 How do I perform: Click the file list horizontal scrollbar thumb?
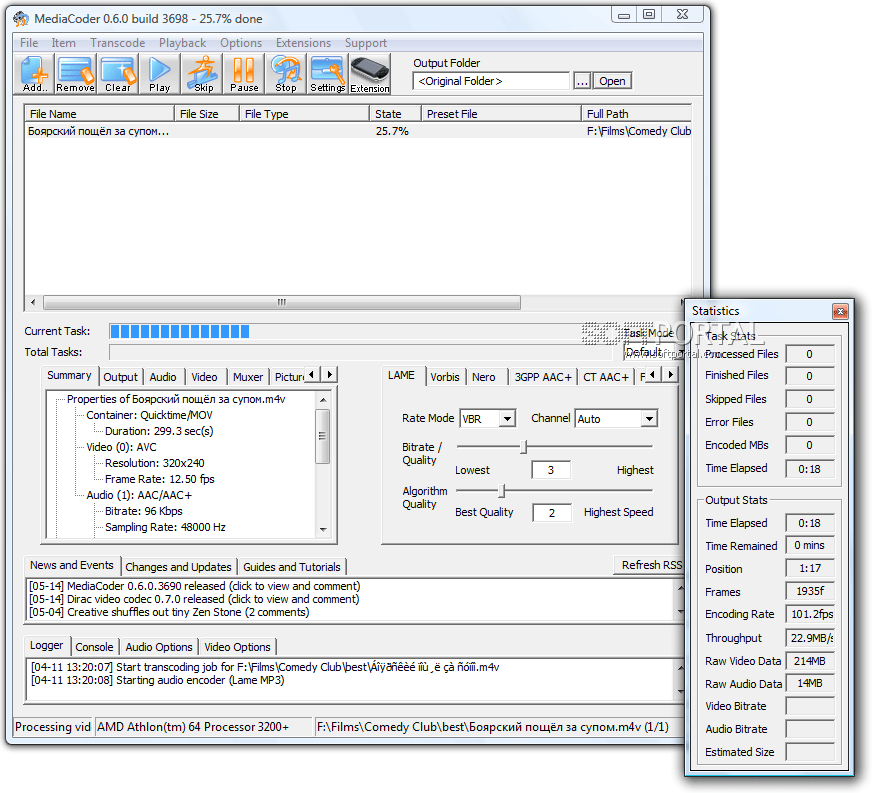pos(282,303)
